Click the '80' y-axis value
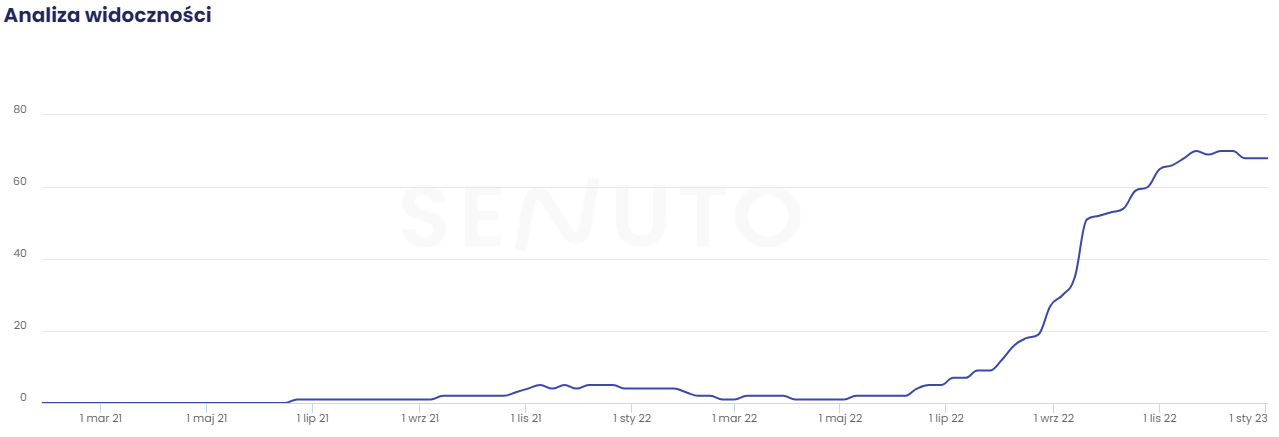Viewport: 1279px width, 437px height. 19,110
